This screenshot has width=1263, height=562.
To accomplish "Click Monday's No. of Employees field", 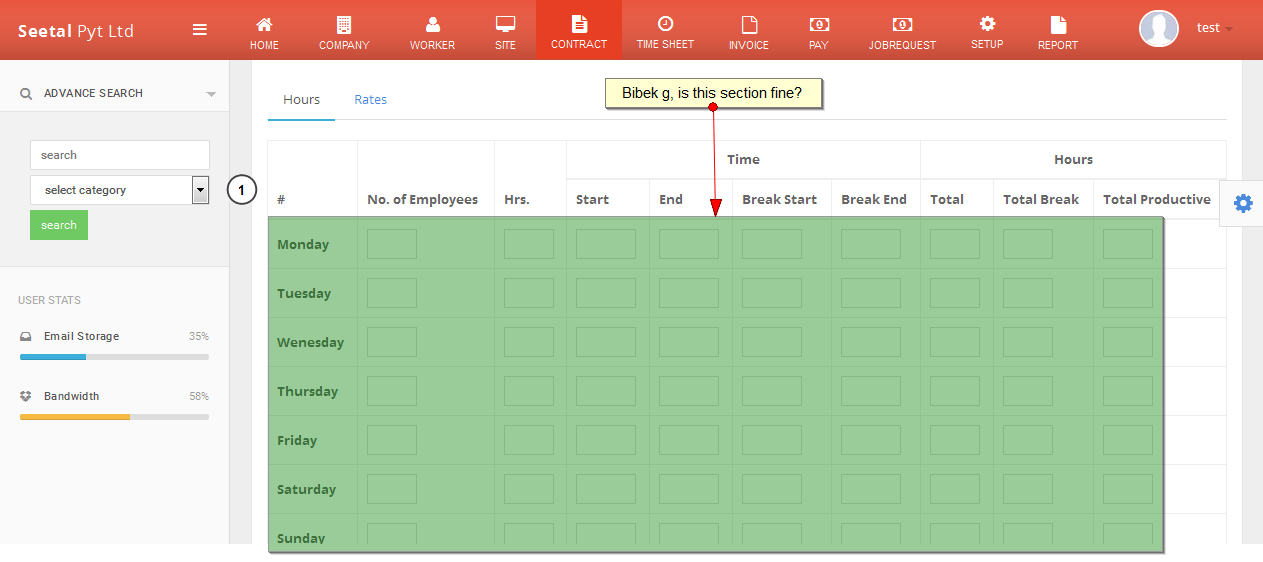I will tap(391, 244).
